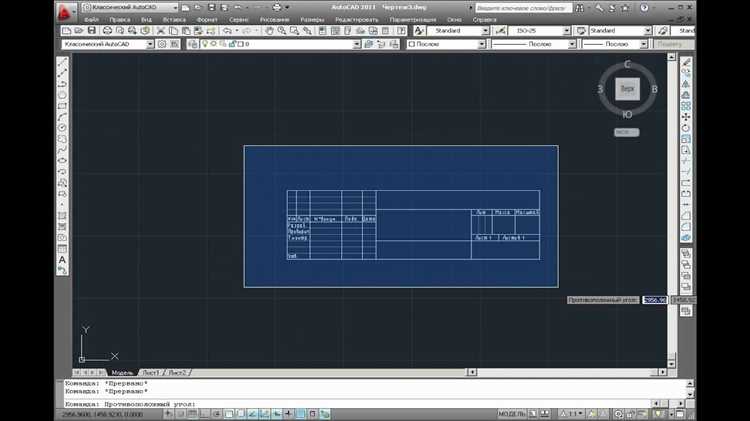The height and width of the screenshot is (421, 750).
Task: Open the Правка menu
Action: pos(120,20)
